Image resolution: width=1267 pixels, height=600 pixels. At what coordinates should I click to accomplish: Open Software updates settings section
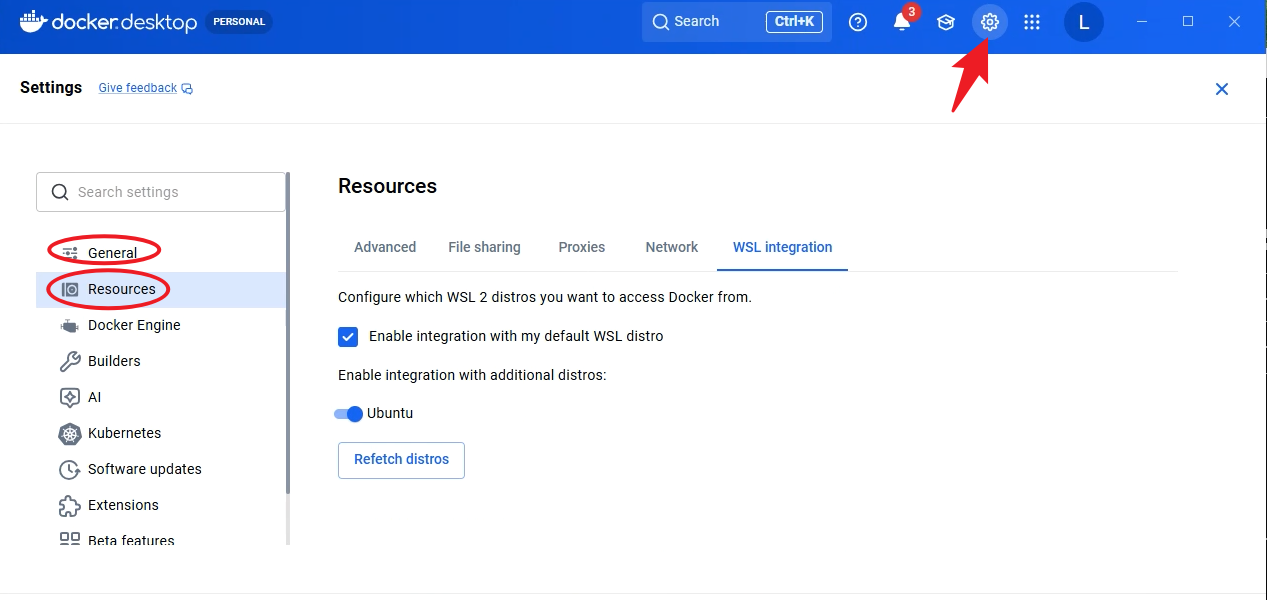tap(161, 469)
